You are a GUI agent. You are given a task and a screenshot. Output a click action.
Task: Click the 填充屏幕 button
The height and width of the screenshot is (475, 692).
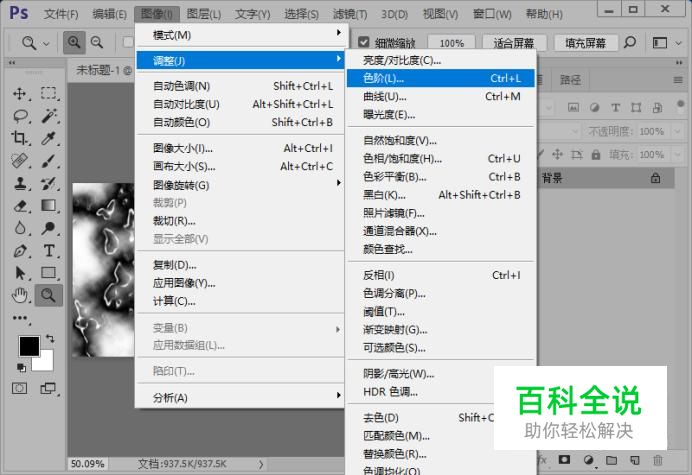tap(585, 43)
